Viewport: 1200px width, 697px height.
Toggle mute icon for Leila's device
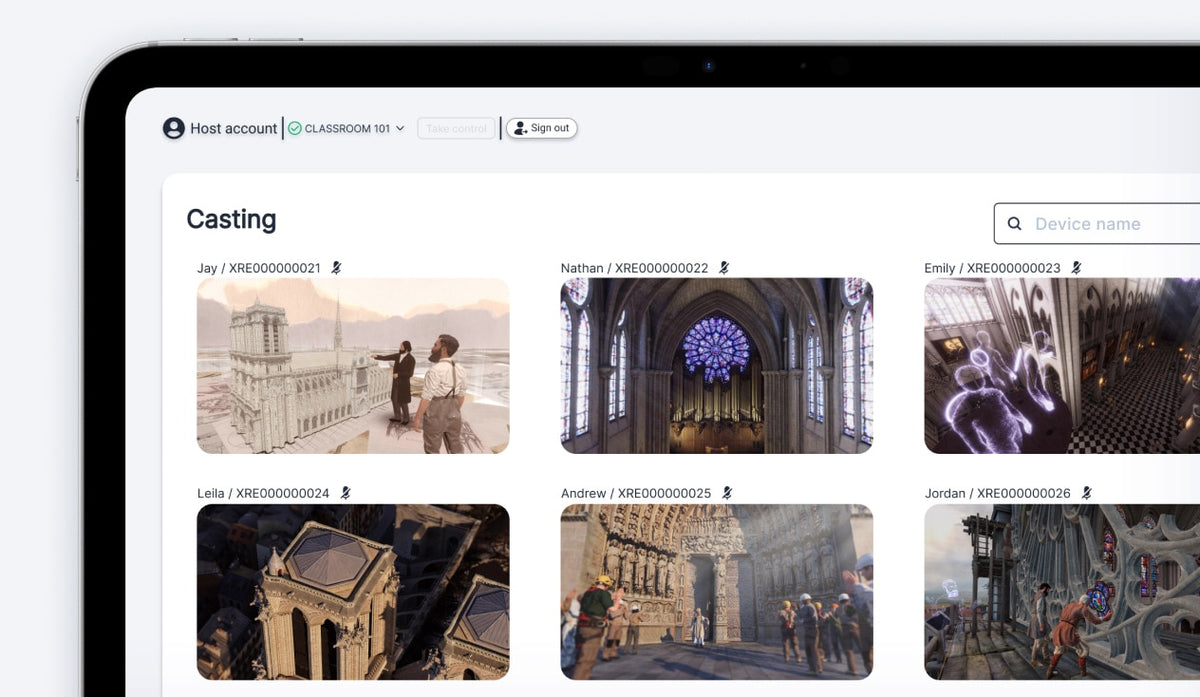[346, 493]
